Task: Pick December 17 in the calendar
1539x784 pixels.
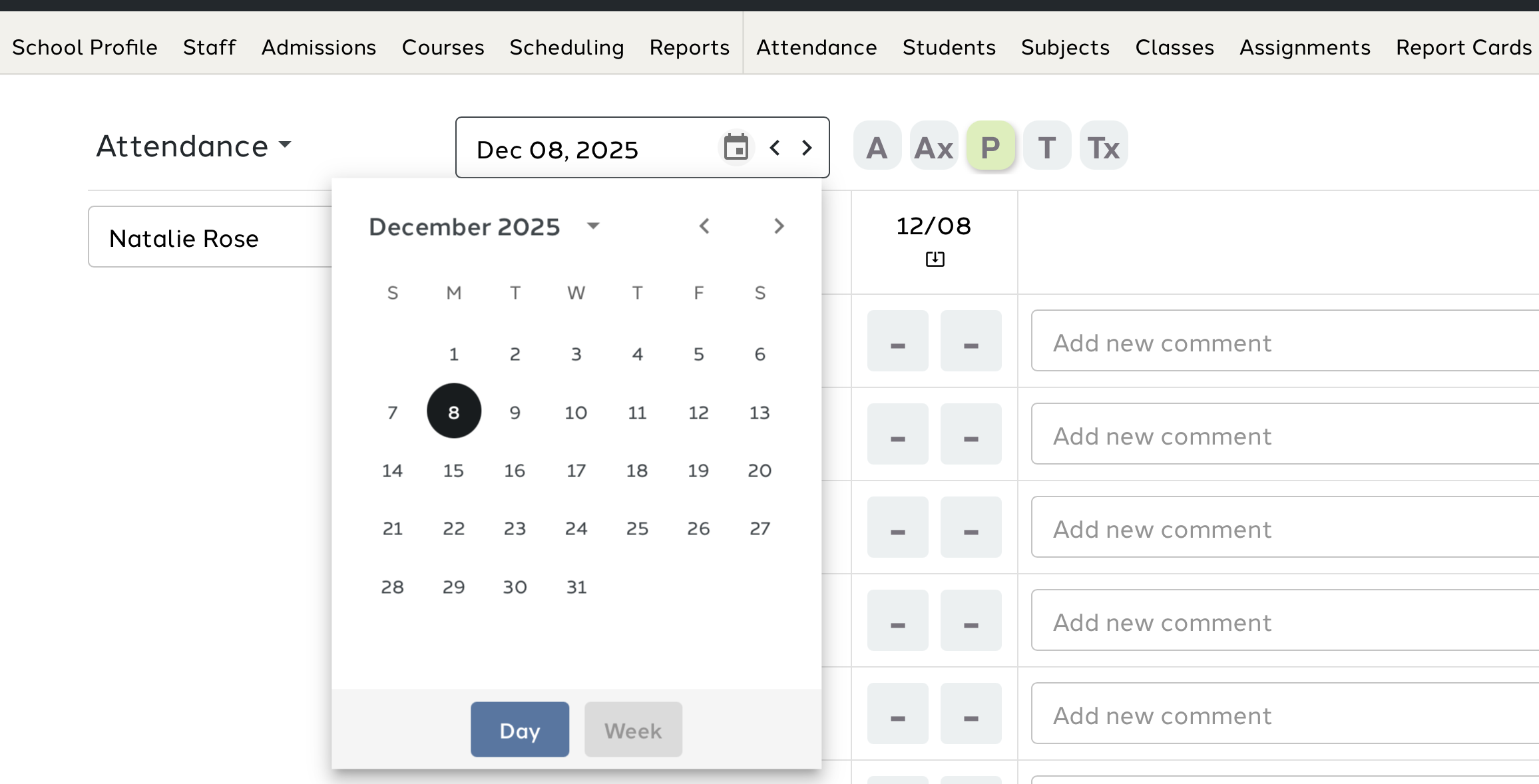Action: tap(576, 471)
